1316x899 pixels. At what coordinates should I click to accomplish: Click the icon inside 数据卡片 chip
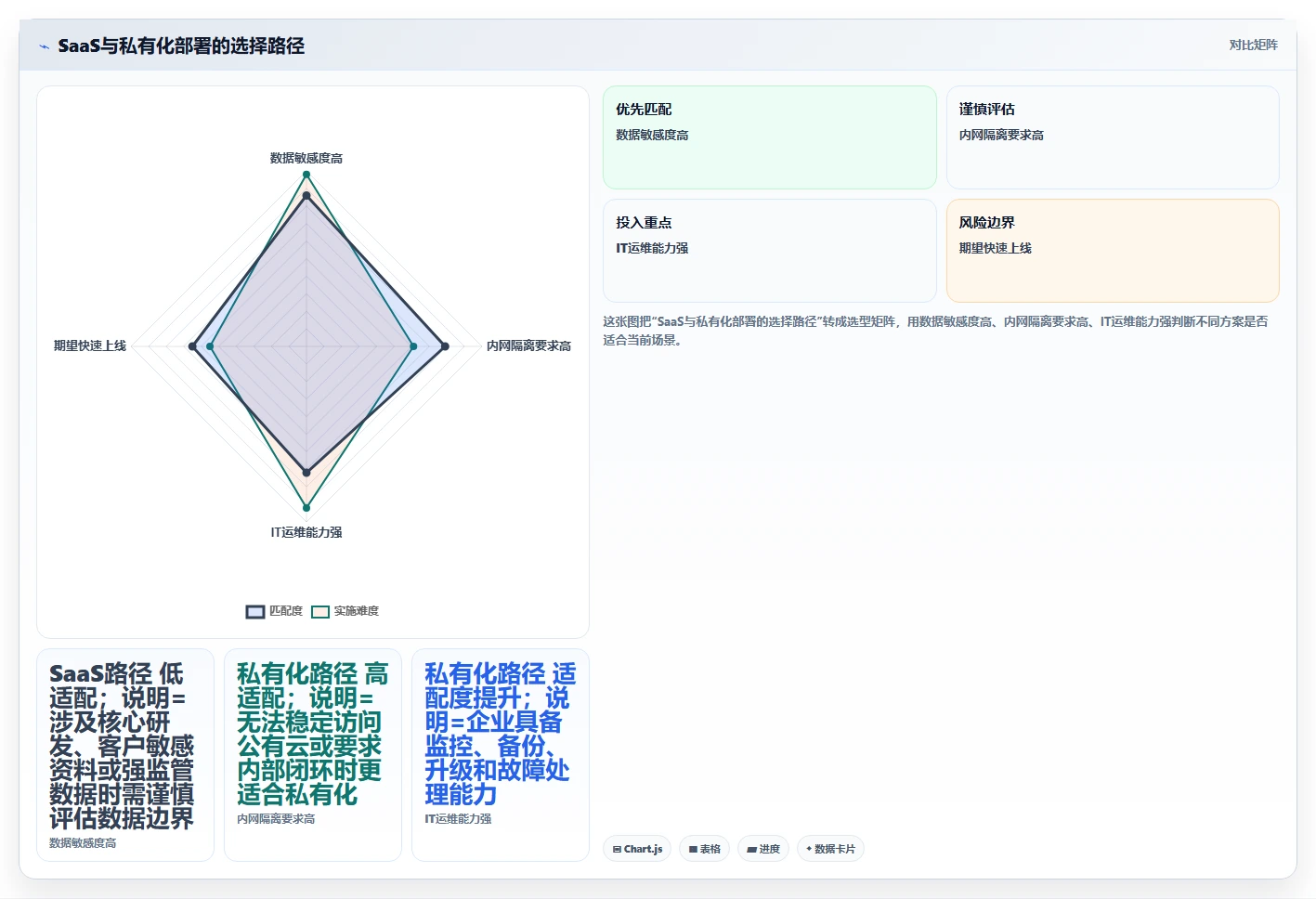tap(809, 849)
